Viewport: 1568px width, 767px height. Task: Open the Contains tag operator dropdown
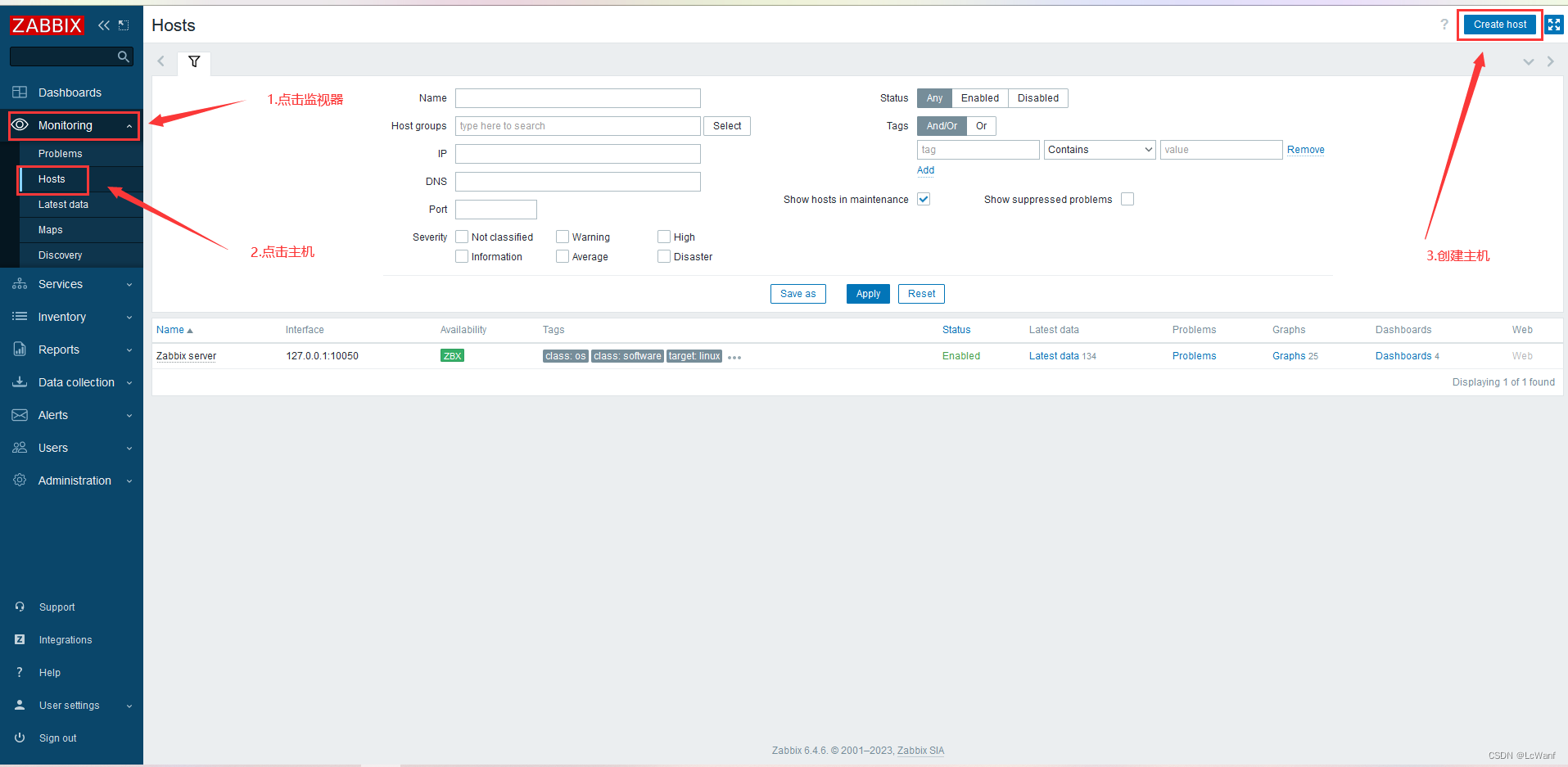coord(1100,150)
